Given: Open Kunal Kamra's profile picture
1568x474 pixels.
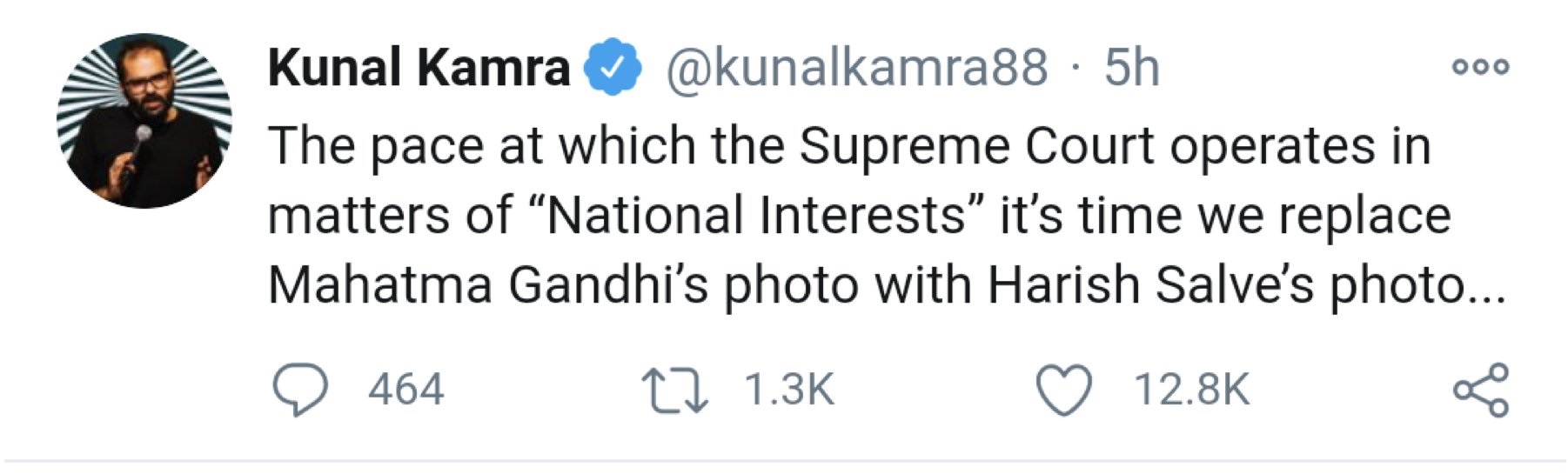Looking at the screenshot, I should [144, 120].
